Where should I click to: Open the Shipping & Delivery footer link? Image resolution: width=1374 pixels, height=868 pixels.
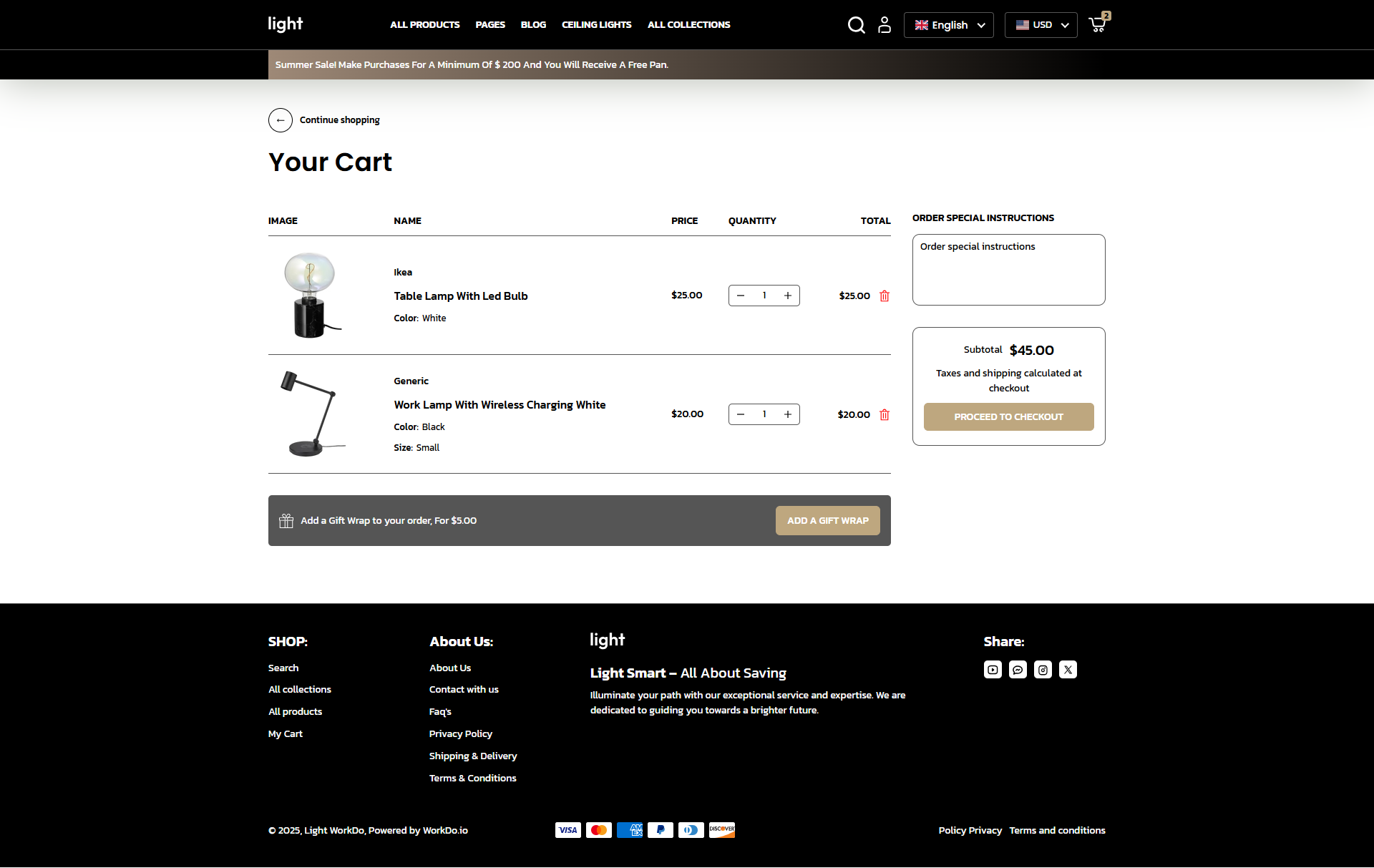[x=473, y=756]
